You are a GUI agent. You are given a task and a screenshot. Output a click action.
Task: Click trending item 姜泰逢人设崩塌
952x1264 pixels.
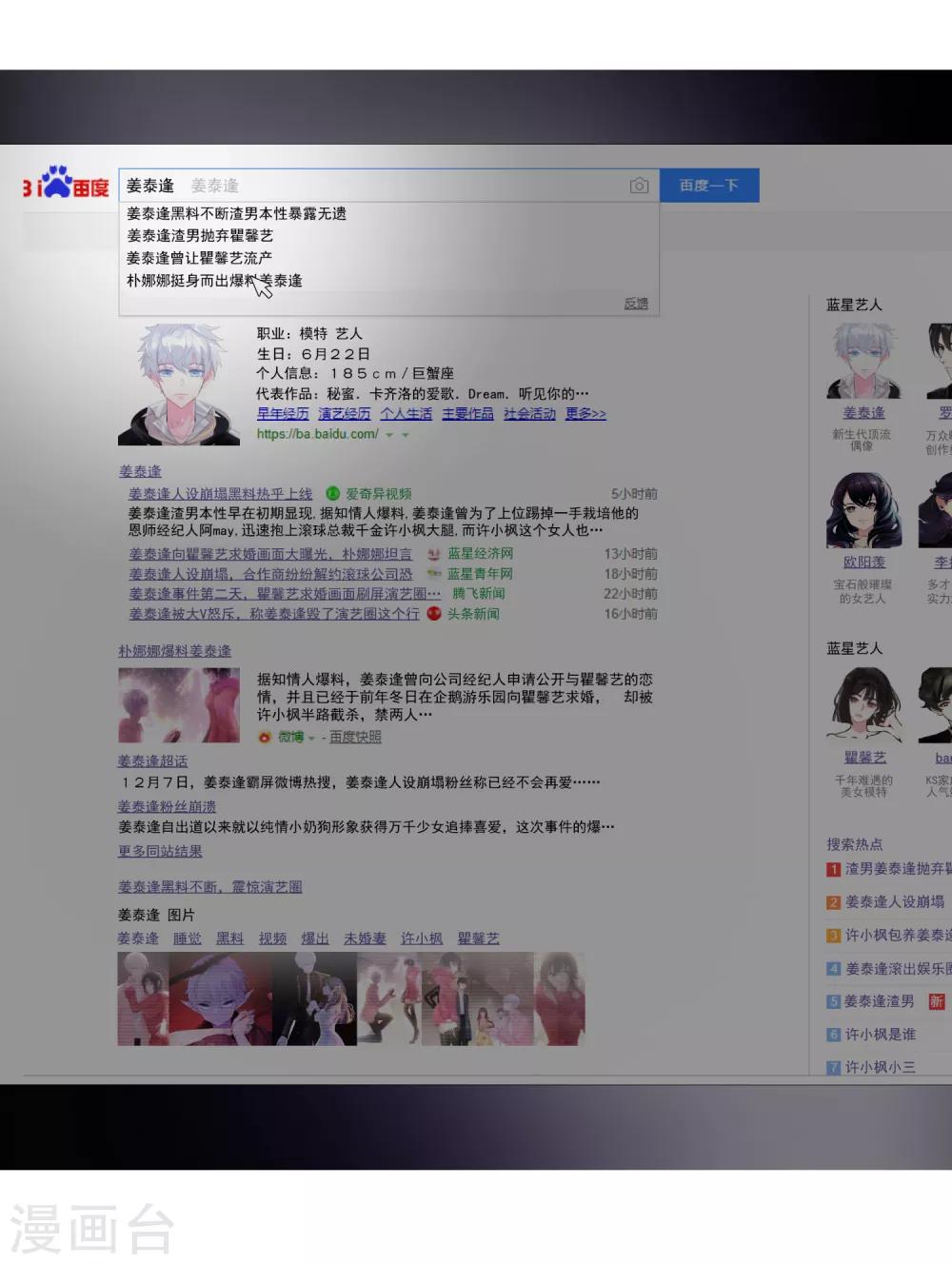coord(895,901)
